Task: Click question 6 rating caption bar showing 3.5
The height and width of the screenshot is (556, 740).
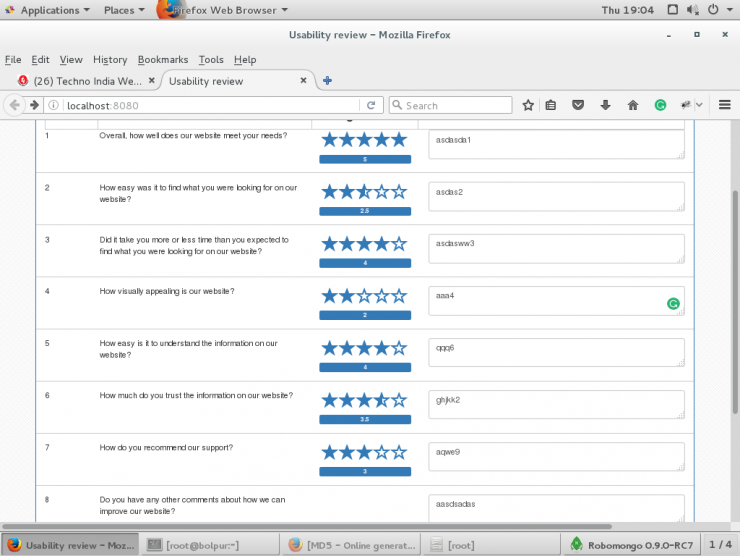Action: click(365, 419)
